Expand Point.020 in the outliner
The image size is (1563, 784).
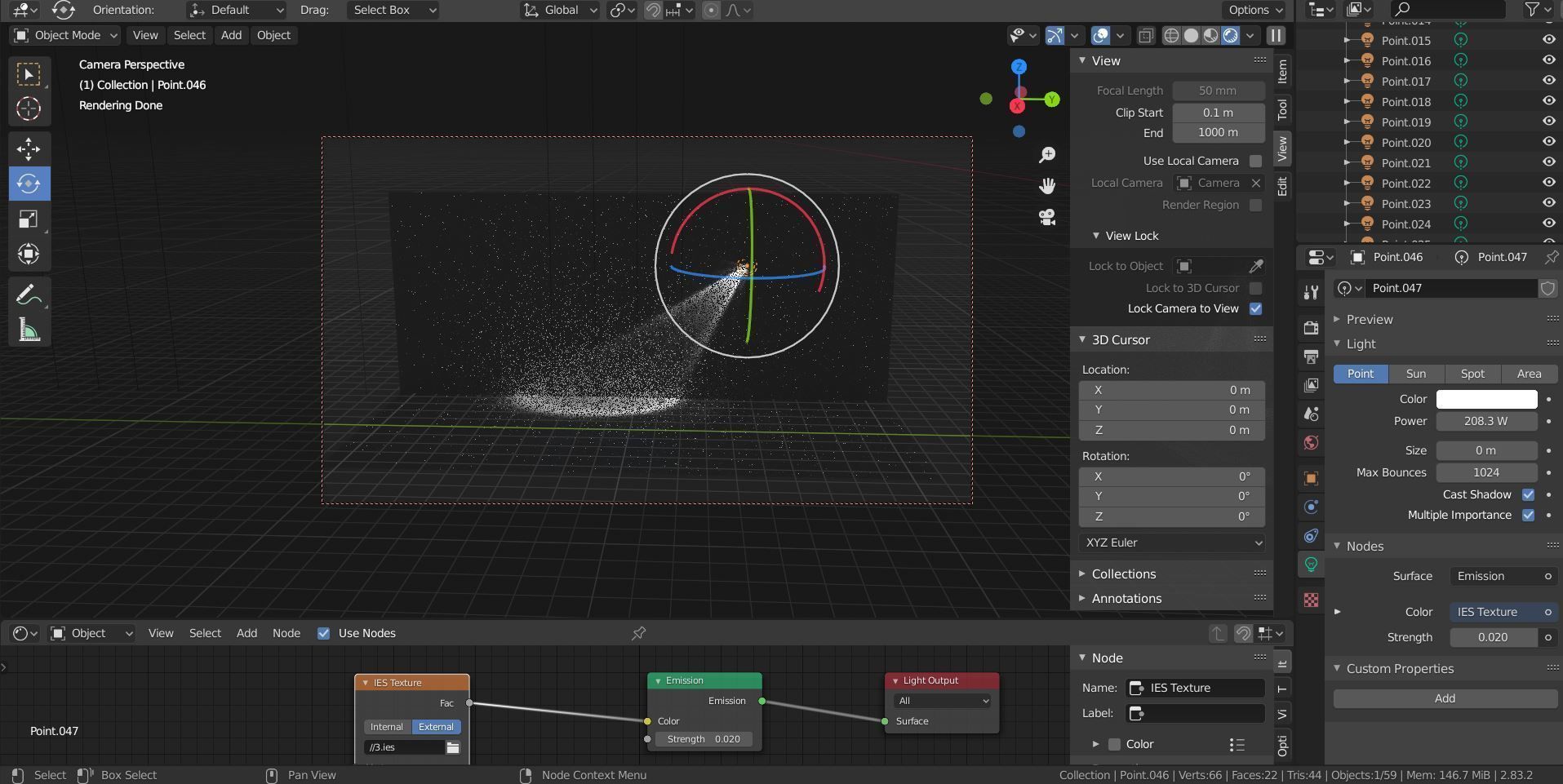[x=1347, y=142]
